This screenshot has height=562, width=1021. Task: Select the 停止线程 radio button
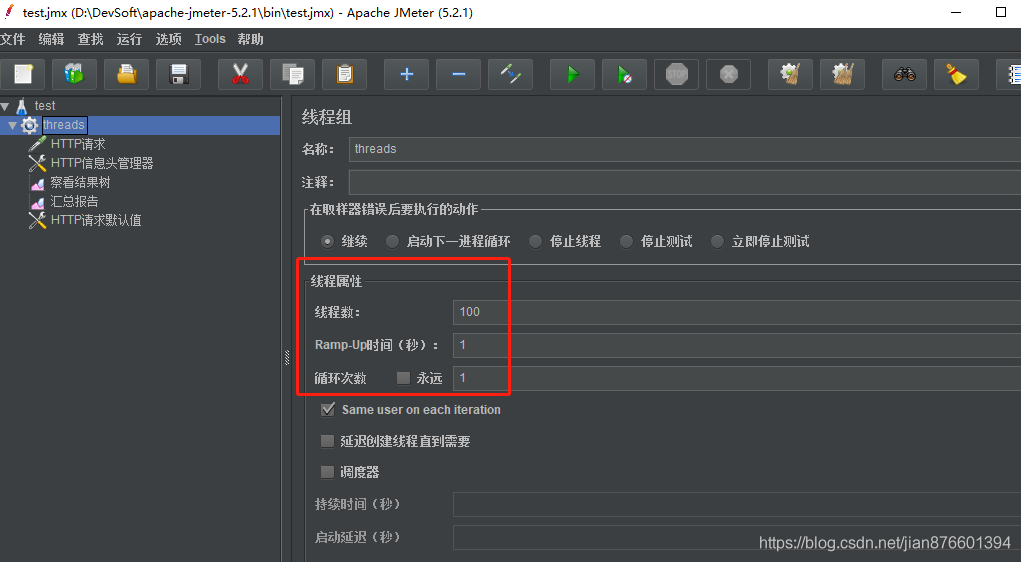pyautogui.click(x=535, y=242)
